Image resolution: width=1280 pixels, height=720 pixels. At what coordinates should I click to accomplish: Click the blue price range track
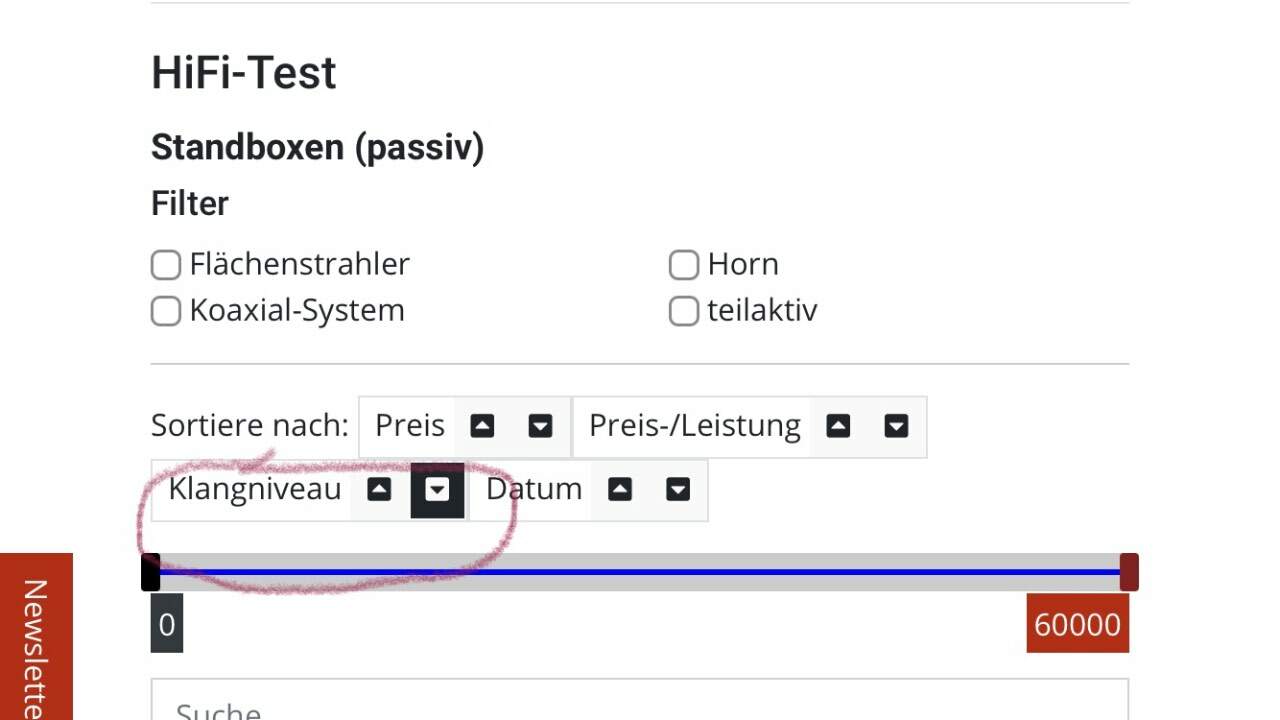(x=640, y=572)
